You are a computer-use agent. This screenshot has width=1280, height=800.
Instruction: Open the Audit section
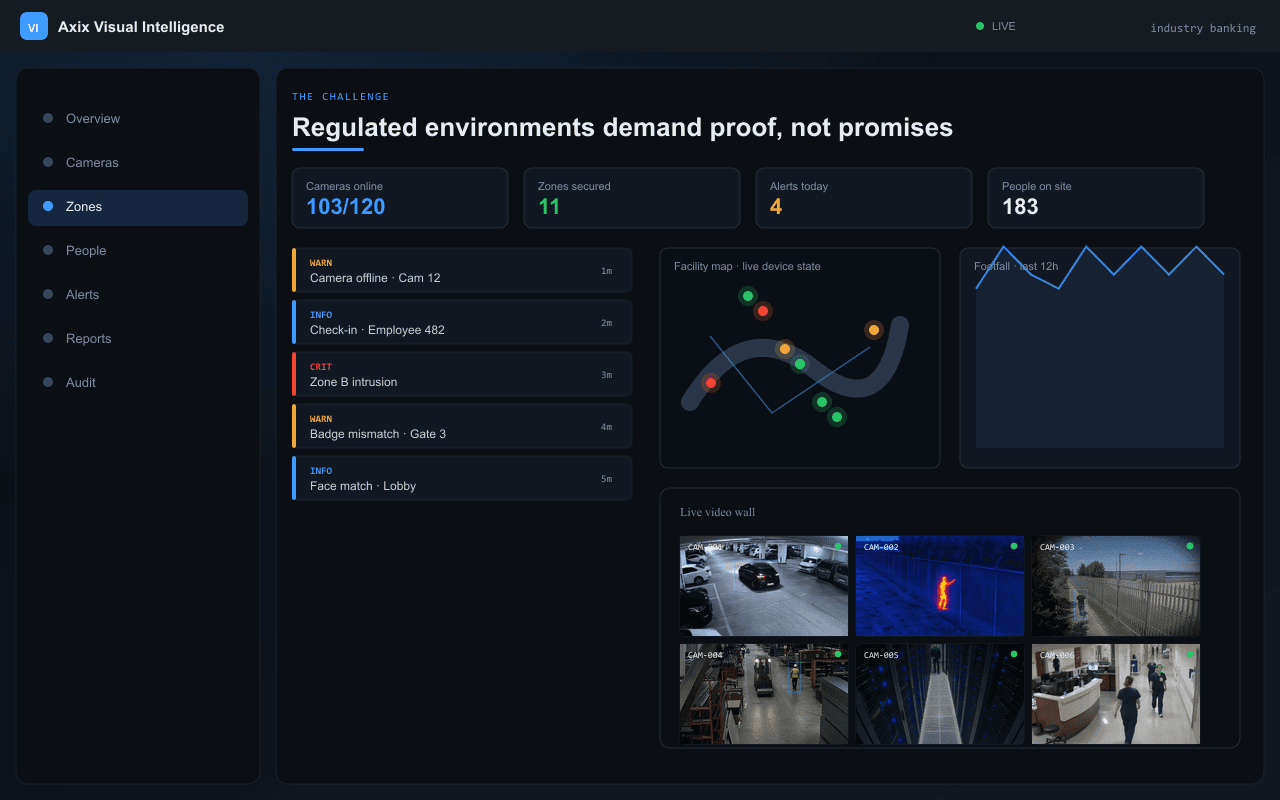[x=138, y=382]
